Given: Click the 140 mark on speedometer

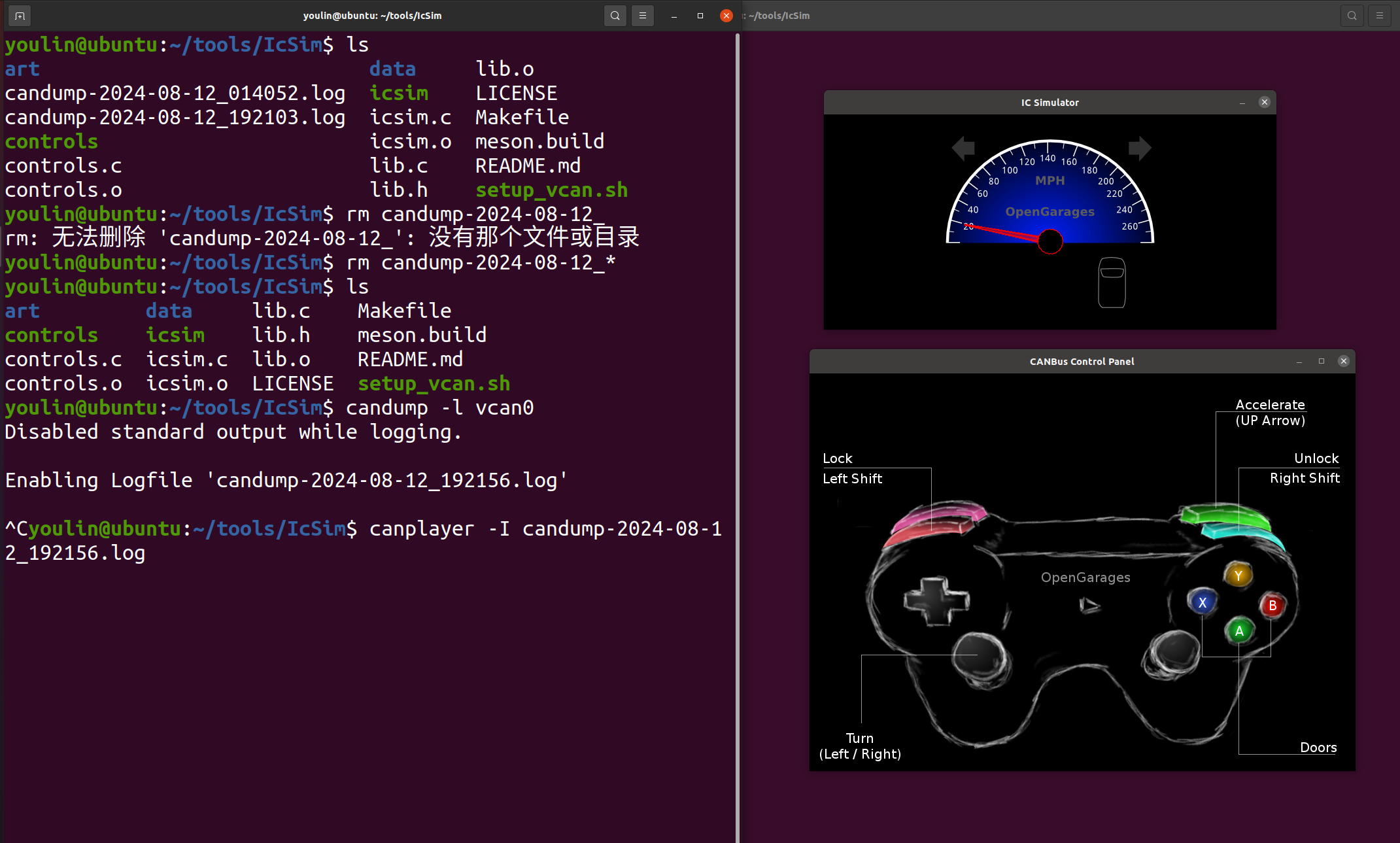Looking at the screenshot, I should click(x=1048, y=158).
